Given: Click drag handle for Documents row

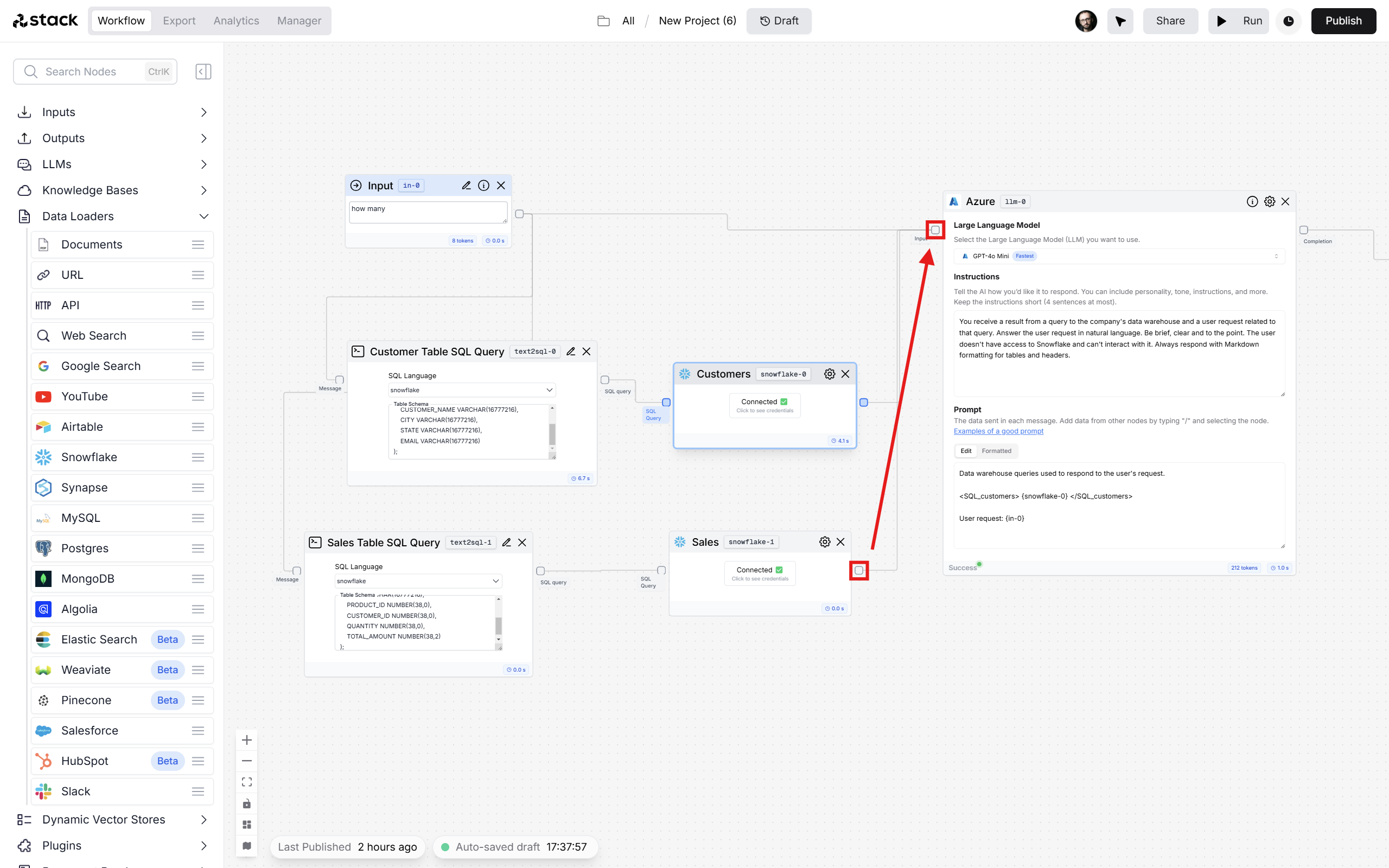Looking at the screenshot, I should coord(198,245).
